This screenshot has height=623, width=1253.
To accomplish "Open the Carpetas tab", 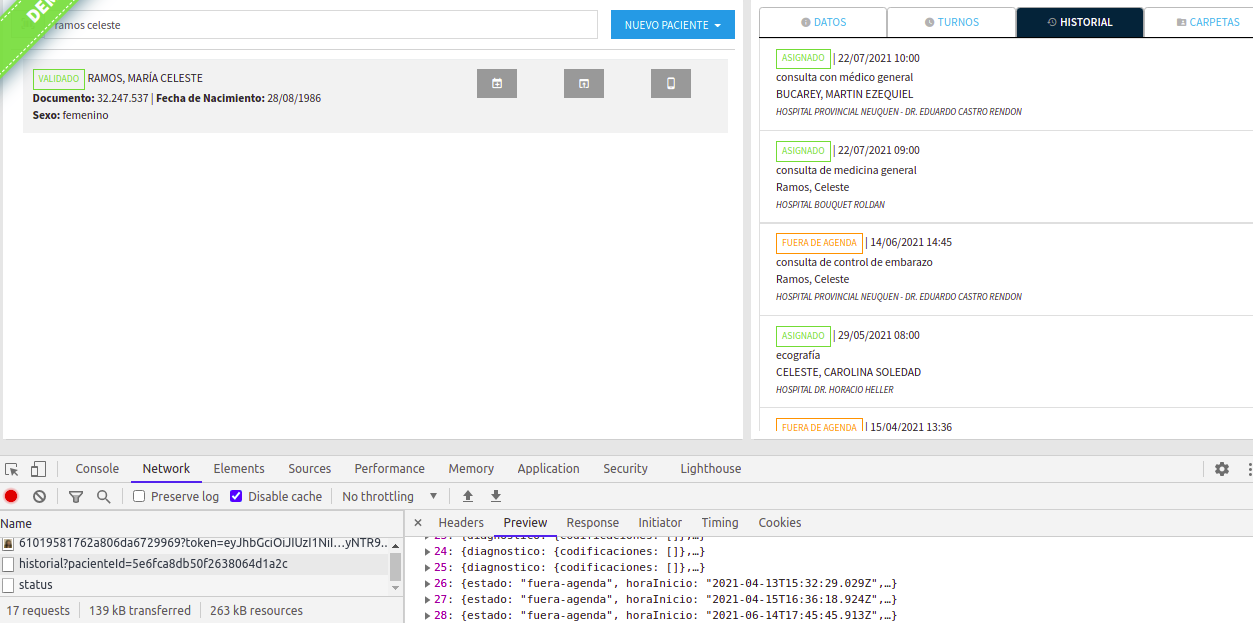I will click(1199, 22).
